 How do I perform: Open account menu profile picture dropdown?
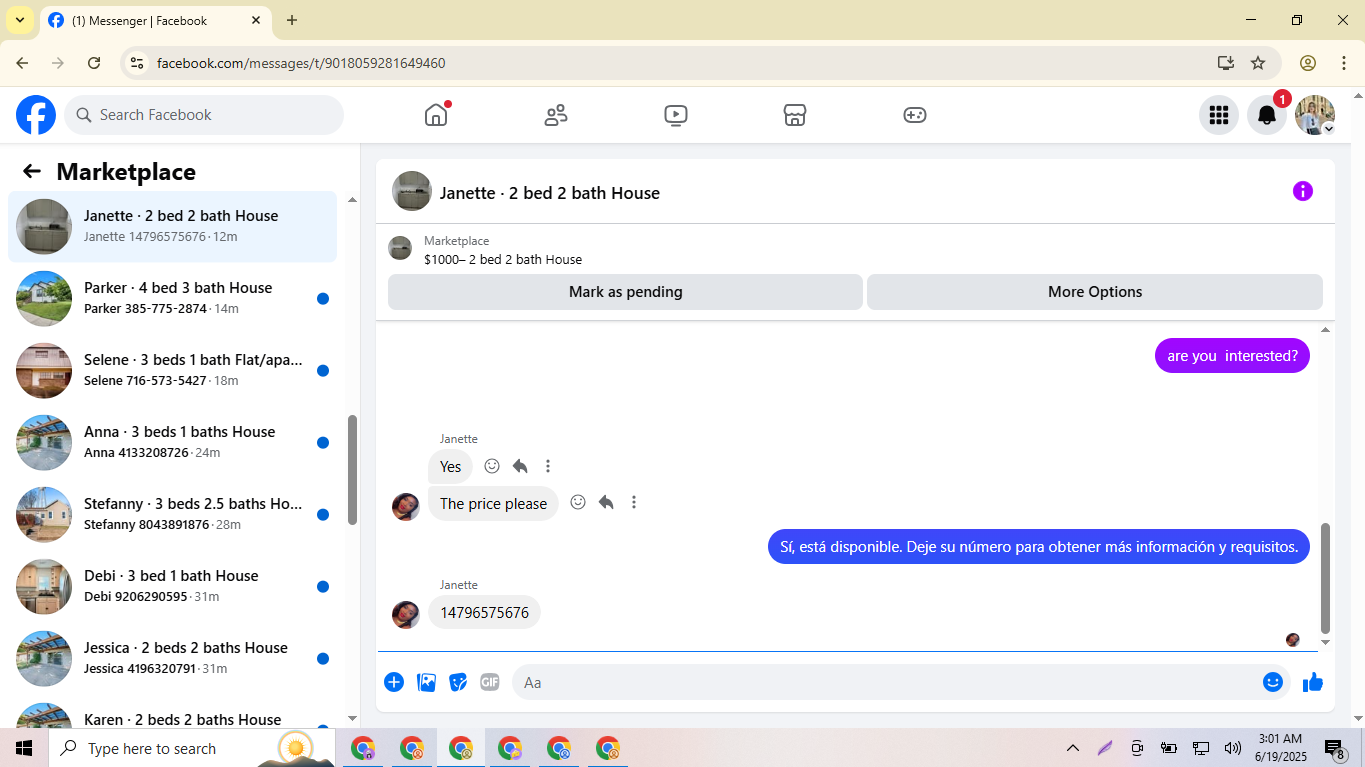(x=1315, y=115)
